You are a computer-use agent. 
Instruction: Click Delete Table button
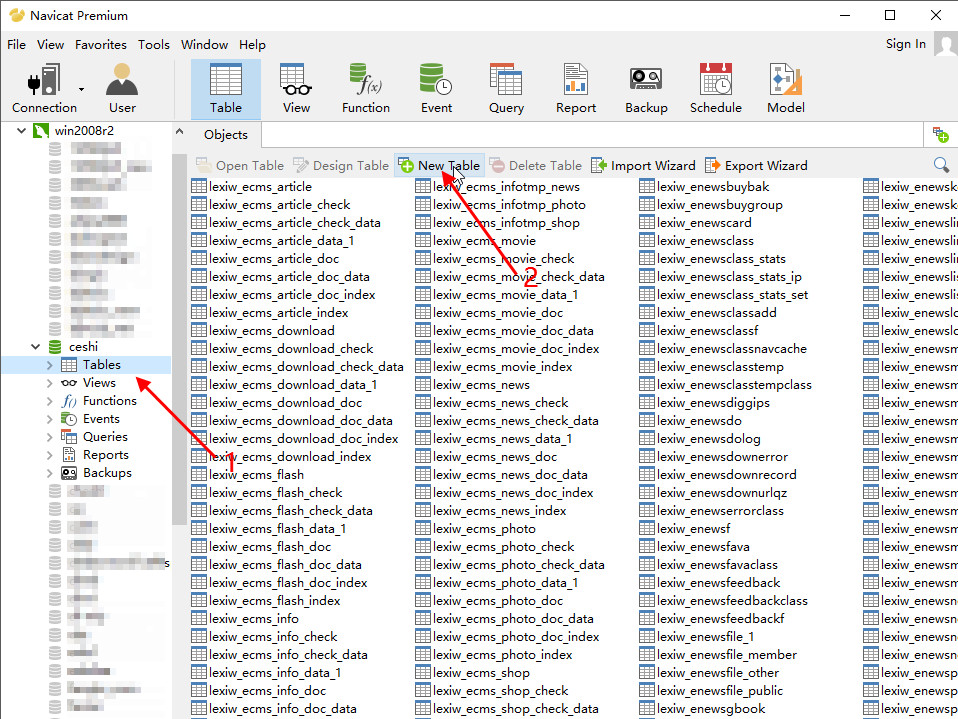(x=536, y=166)
